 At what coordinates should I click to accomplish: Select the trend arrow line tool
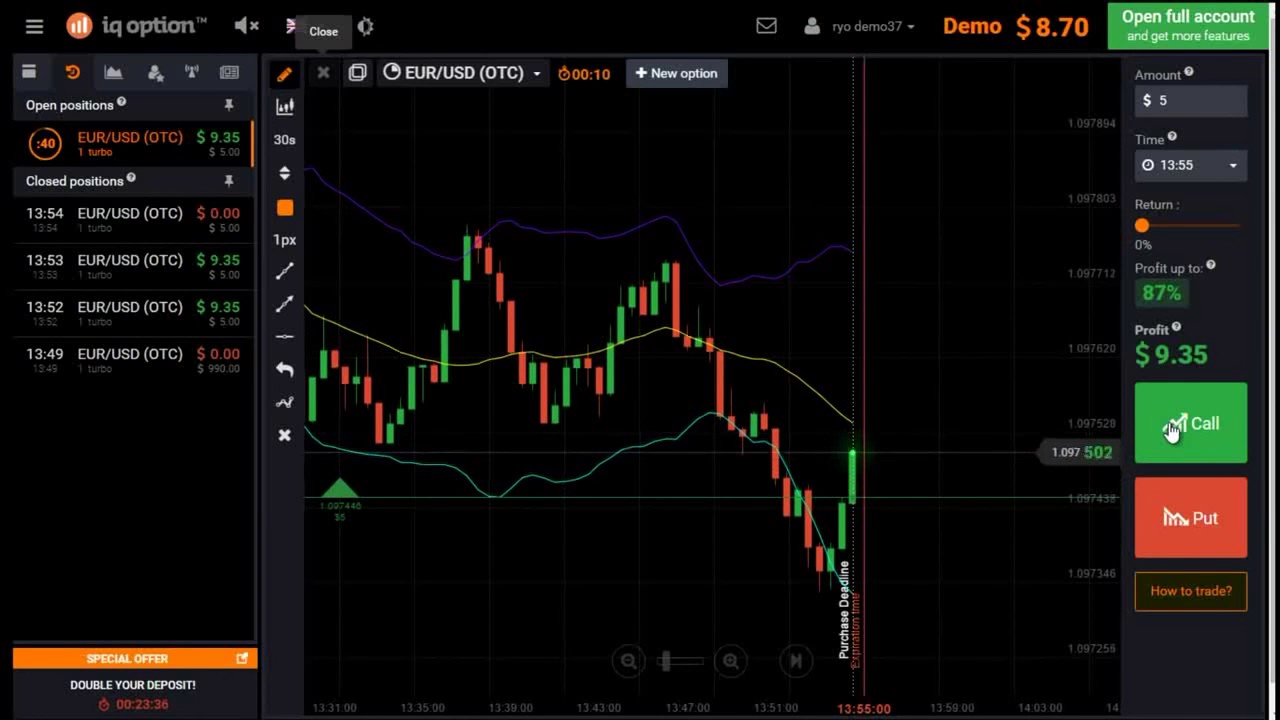click(x=285, y=304)
